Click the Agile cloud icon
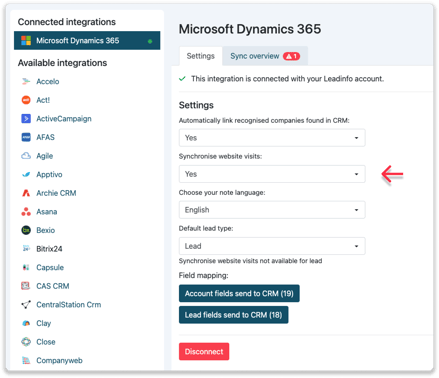 [26, 156]
